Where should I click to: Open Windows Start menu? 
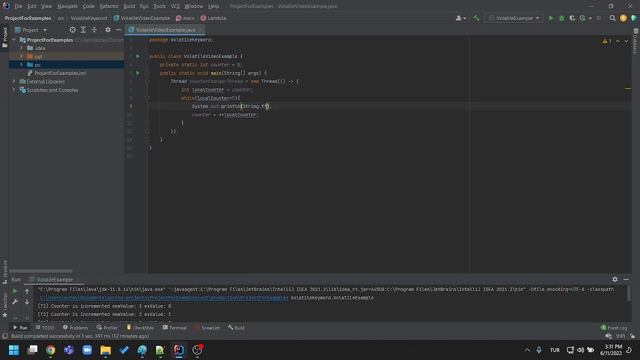14,350
